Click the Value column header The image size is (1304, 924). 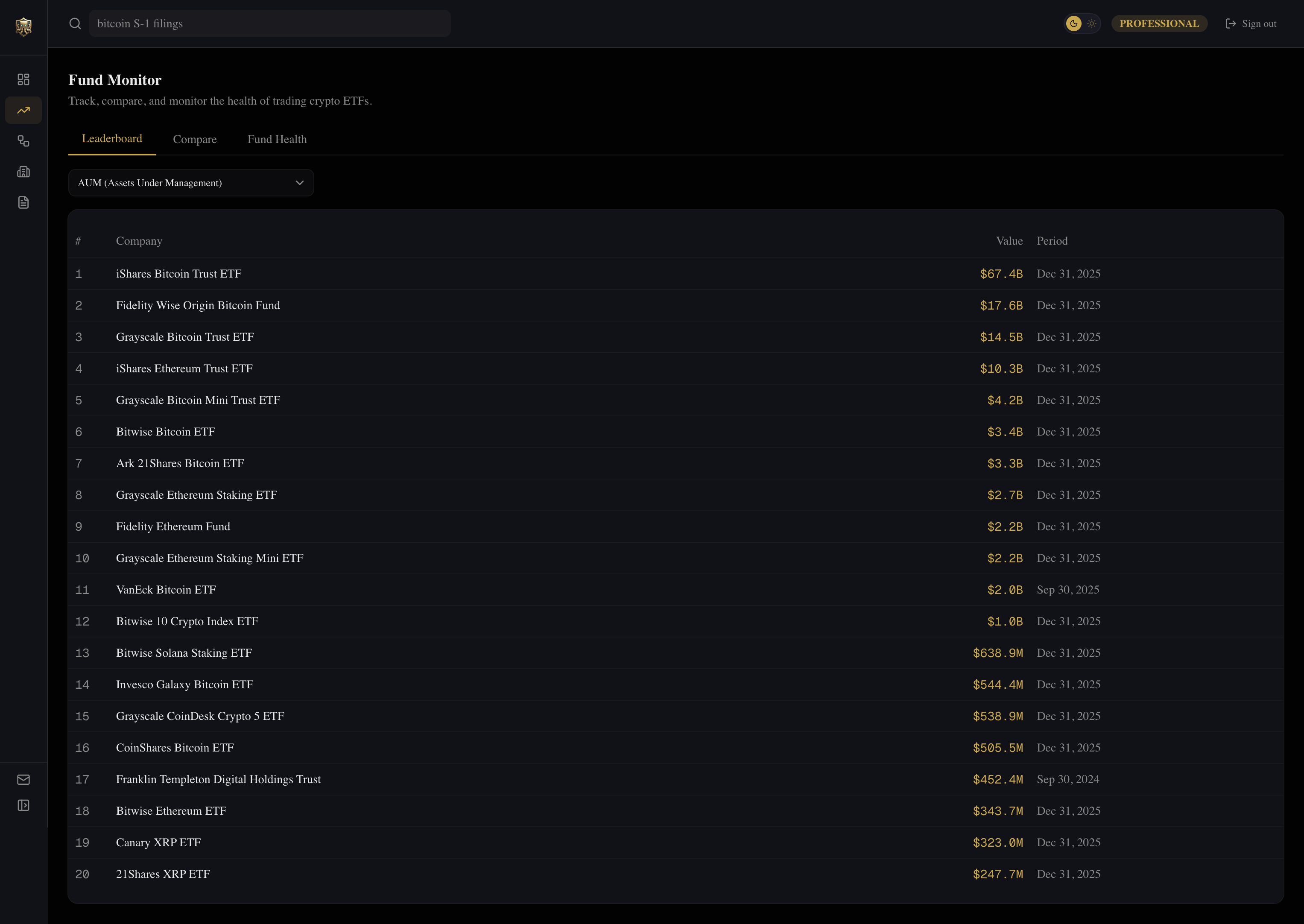(x=1009, y=241)
